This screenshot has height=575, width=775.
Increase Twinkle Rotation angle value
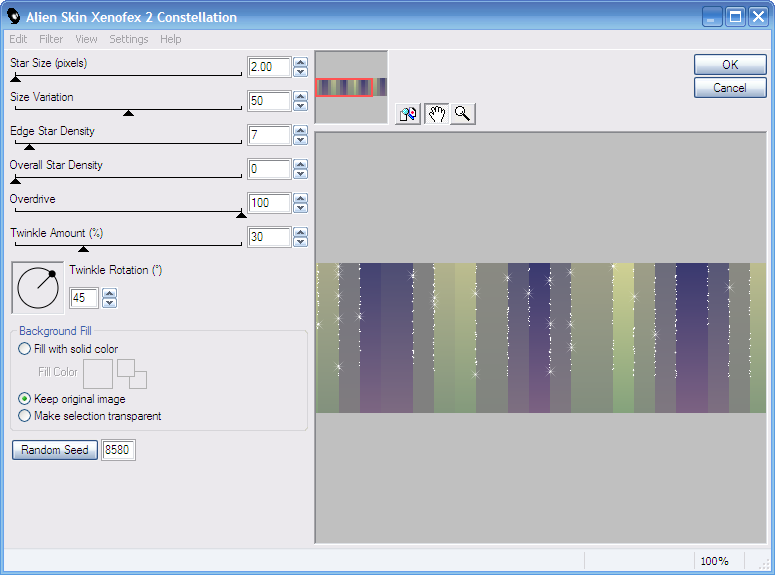110,293
